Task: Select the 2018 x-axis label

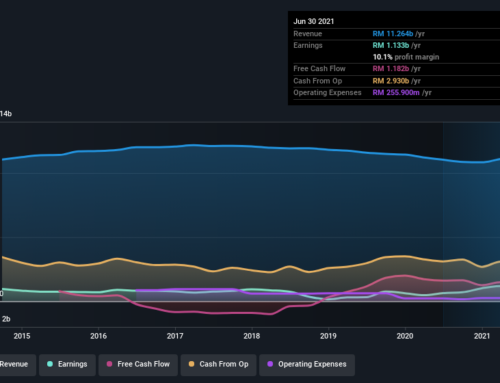Action: (x=252, y=336)
